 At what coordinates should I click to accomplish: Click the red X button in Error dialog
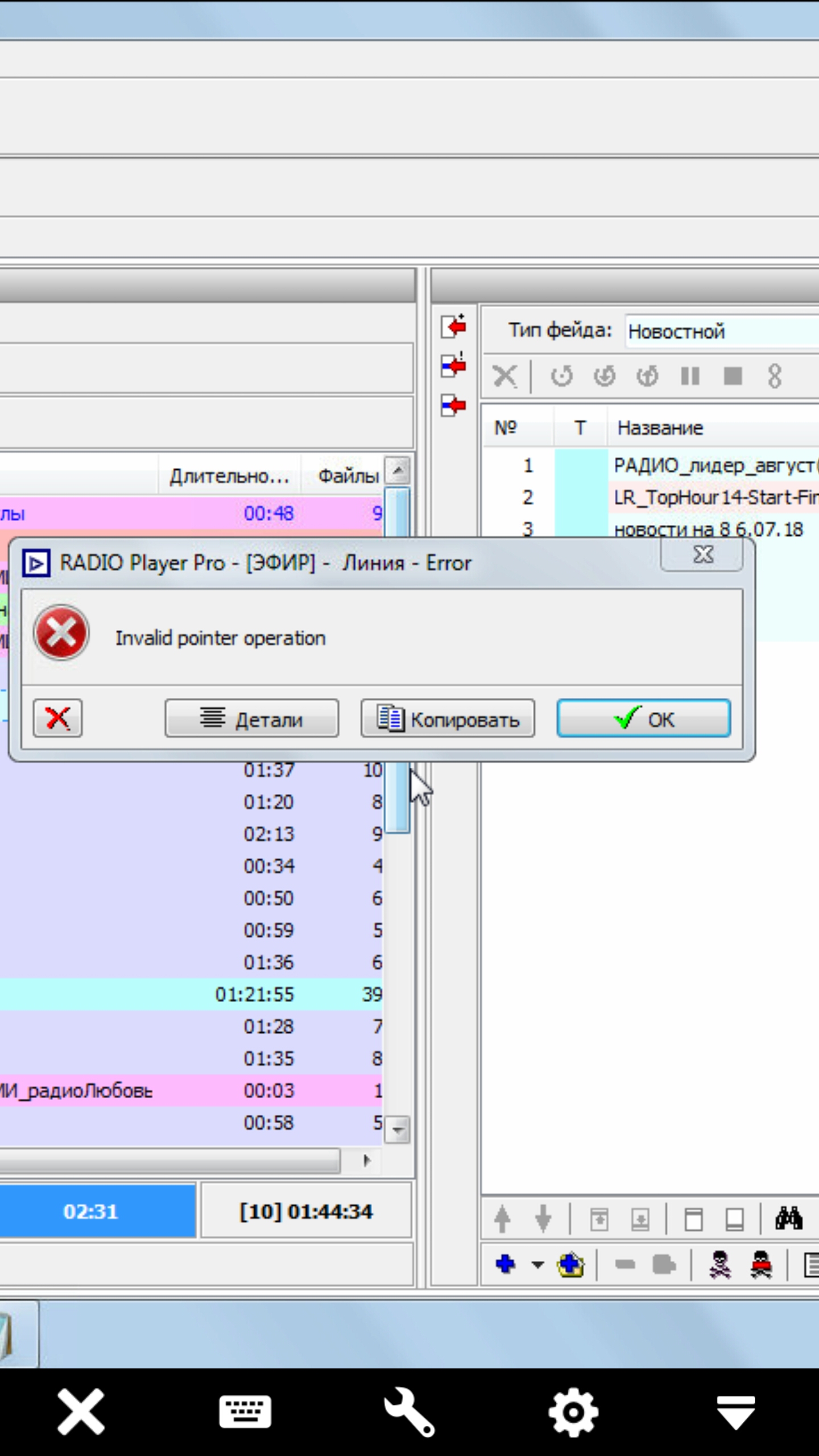57,718
